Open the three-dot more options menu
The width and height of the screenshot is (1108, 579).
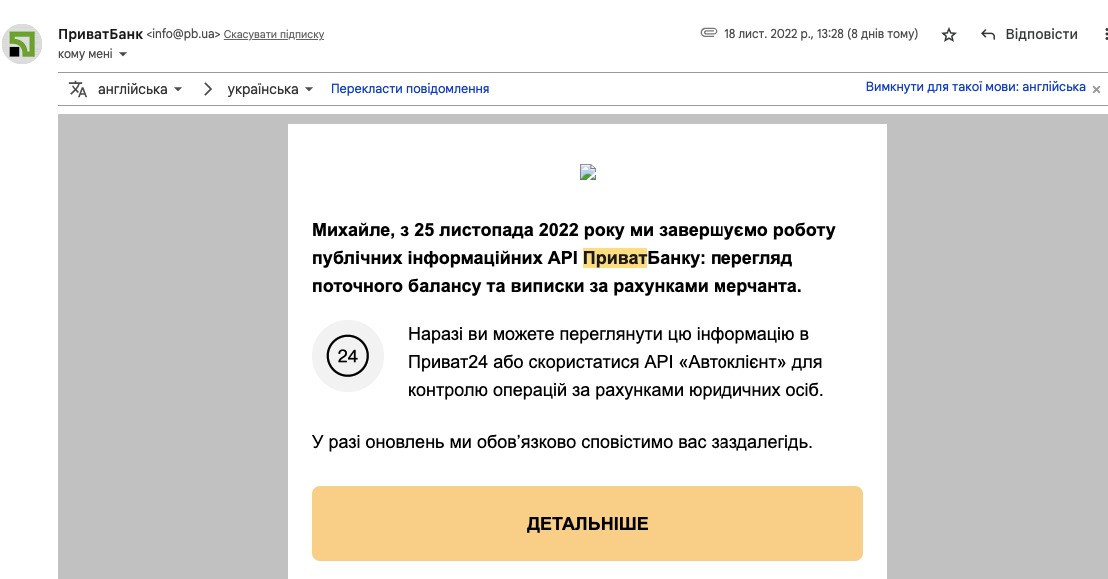(x=1104, y=35)
